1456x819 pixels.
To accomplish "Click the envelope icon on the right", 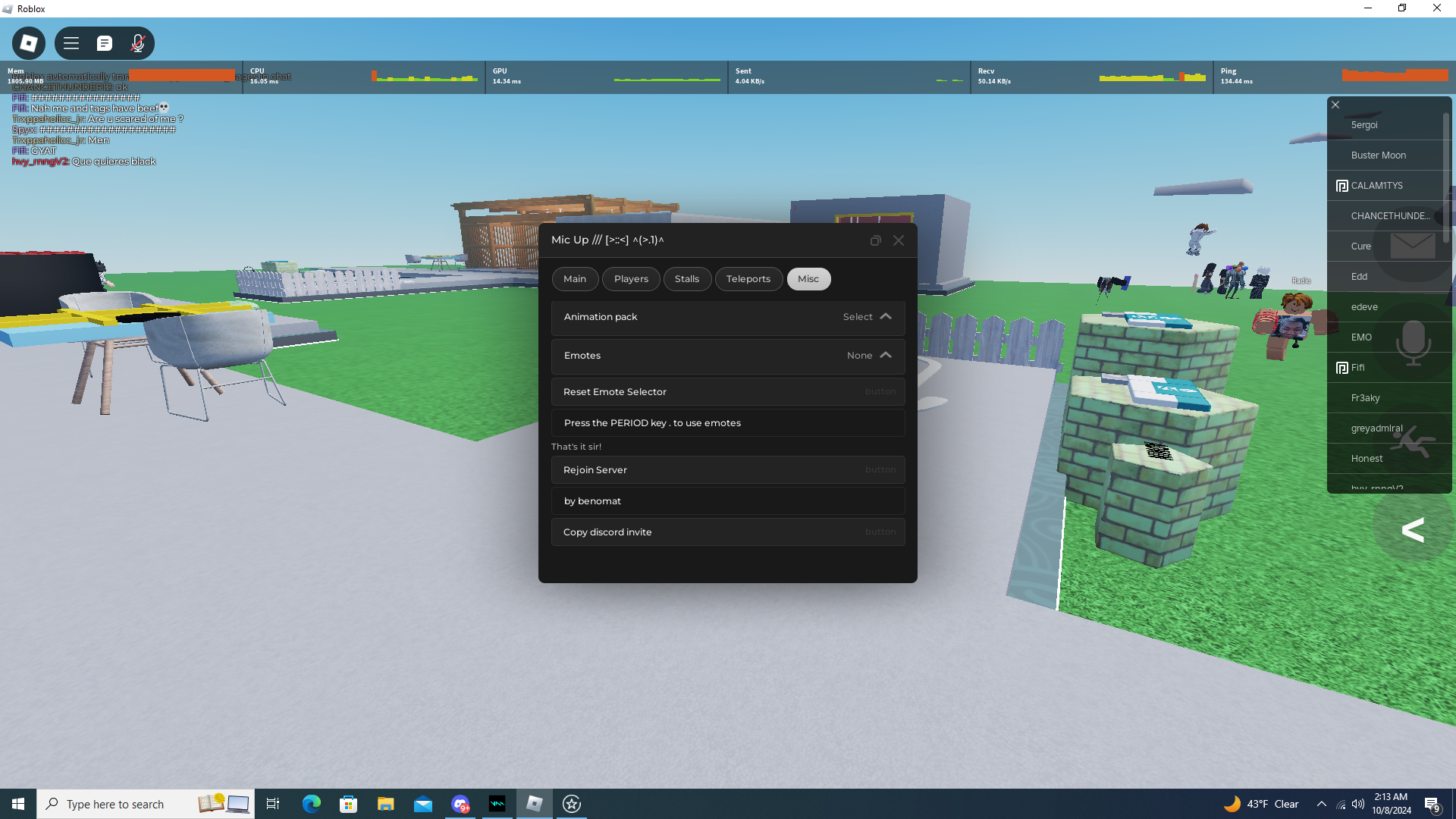I will point(1412,246).
